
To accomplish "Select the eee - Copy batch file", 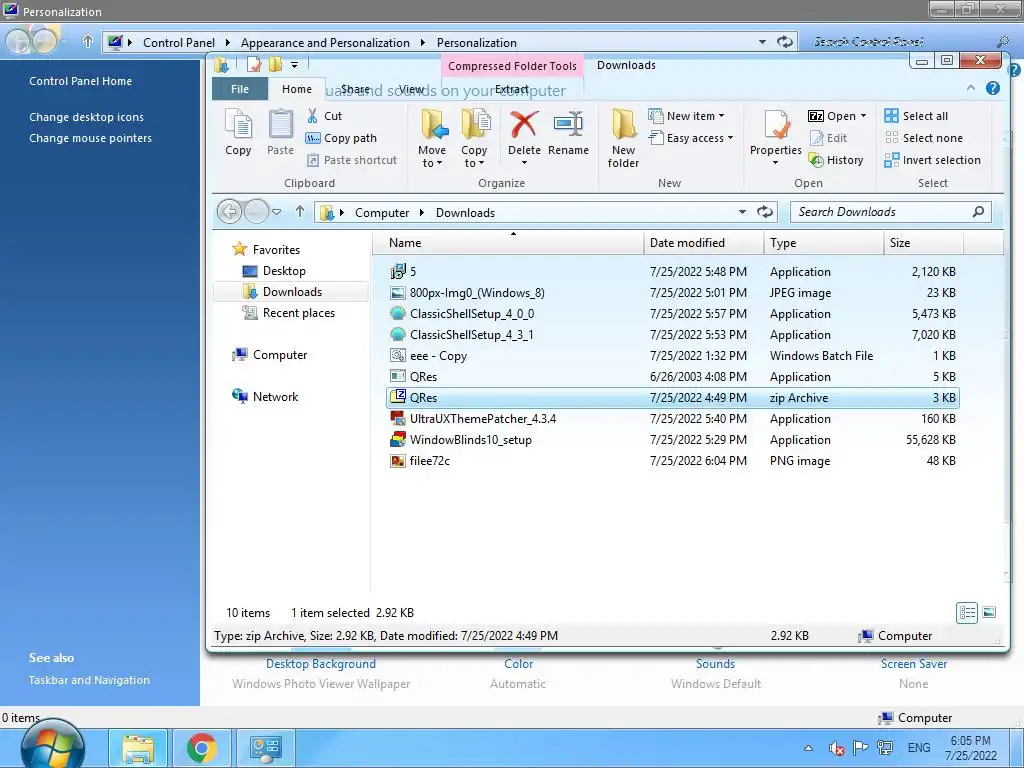I will [673, 356].
